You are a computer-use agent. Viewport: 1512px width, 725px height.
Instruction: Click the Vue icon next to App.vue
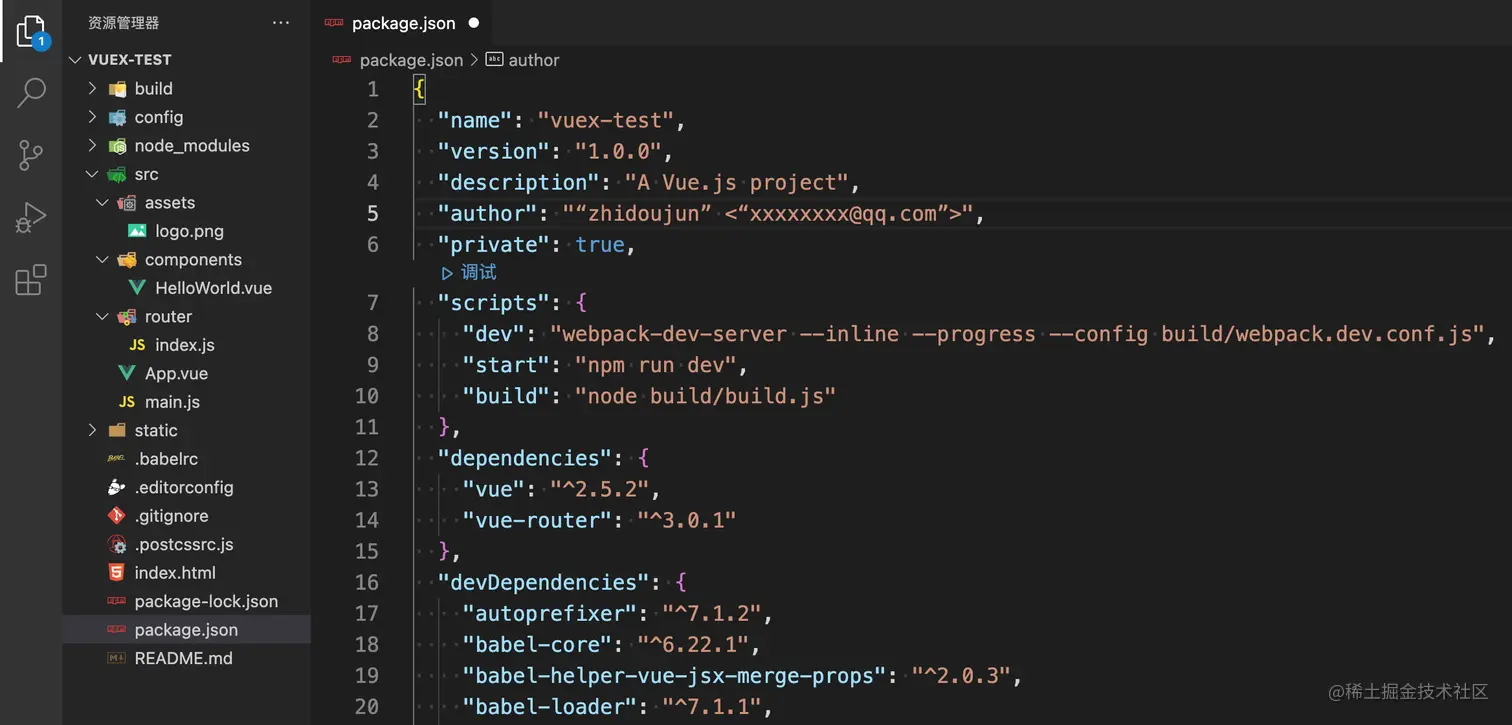coord(127,373)
